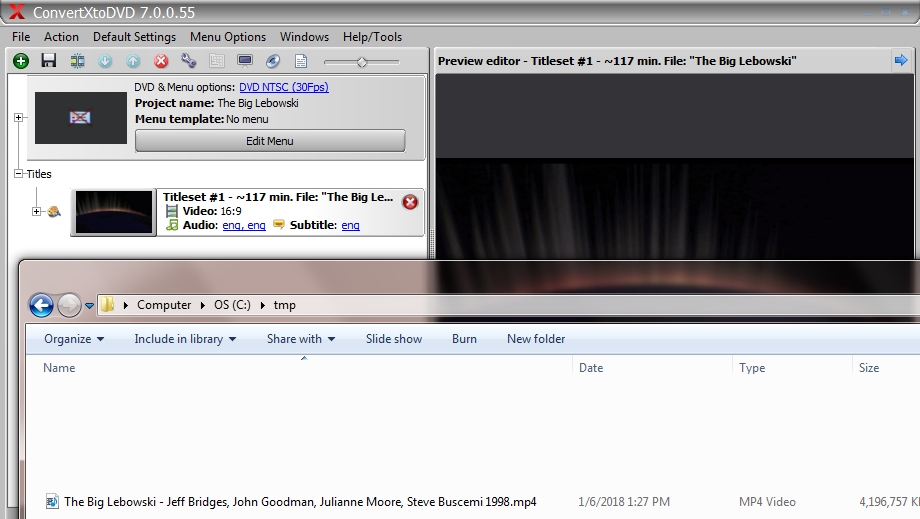Open the Default Settings menu

tap(134, 37)
